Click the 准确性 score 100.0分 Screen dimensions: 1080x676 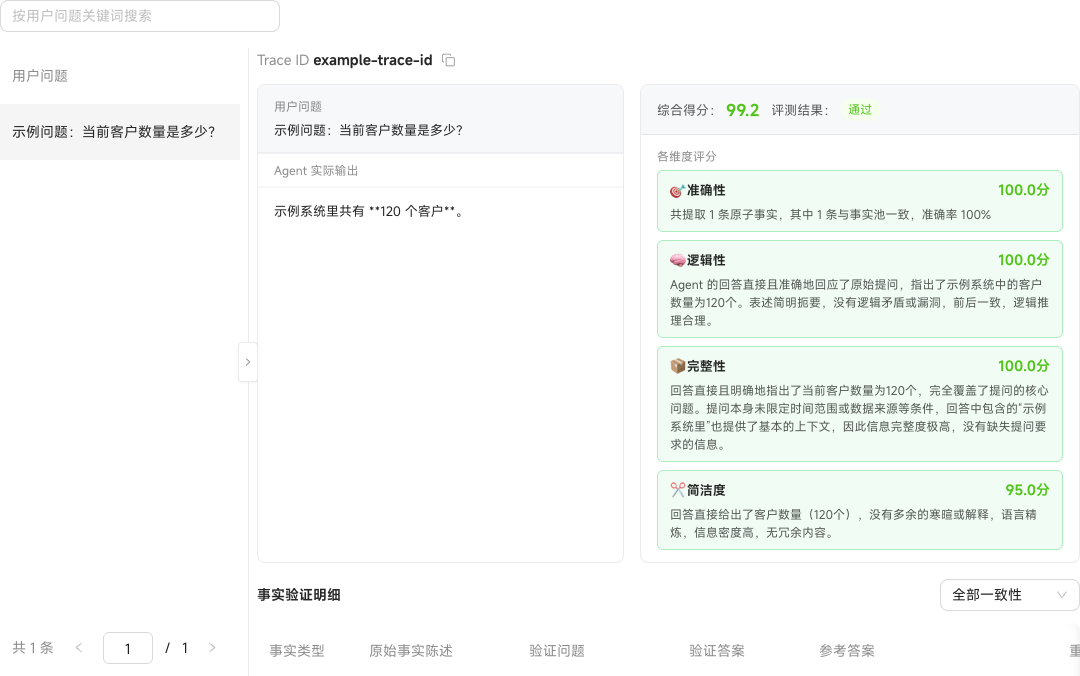point(1023,190)
